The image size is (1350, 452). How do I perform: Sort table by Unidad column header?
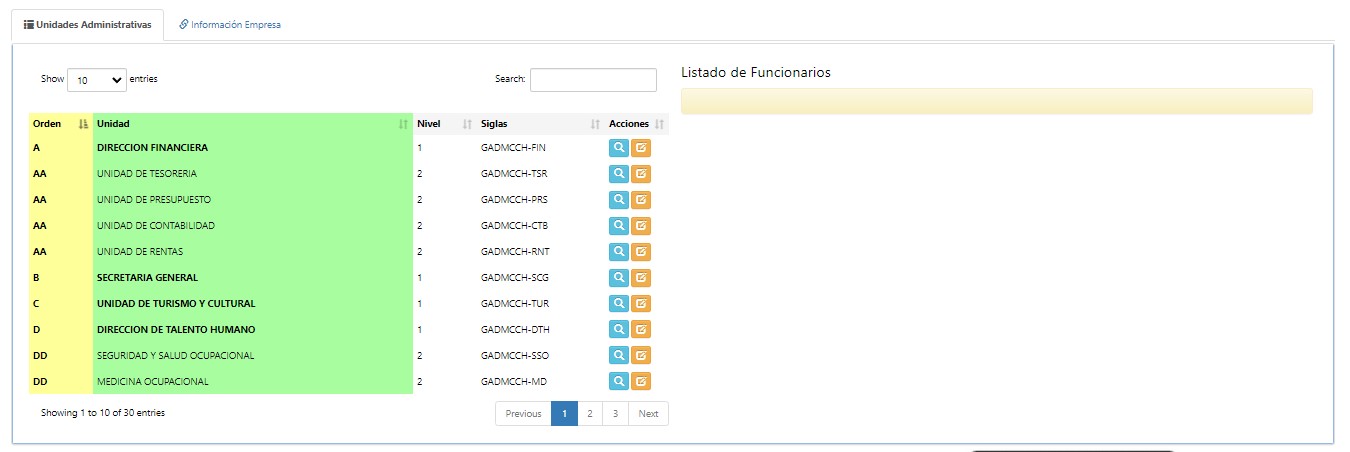(x=252, y=124)
